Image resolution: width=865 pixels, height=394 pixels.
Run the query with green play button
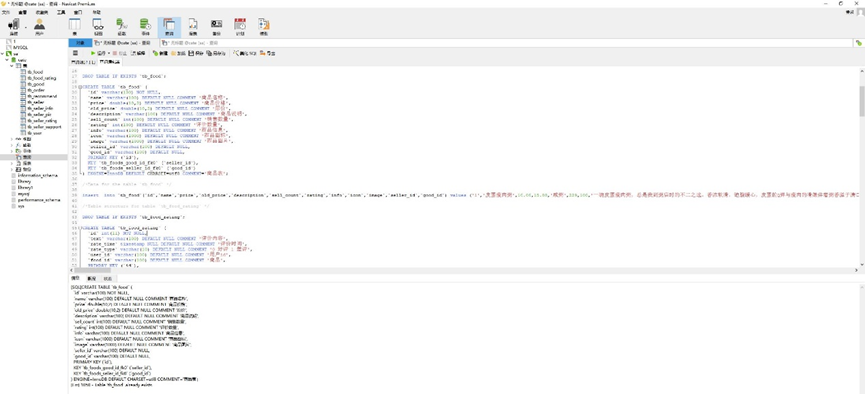click(98, 53)
